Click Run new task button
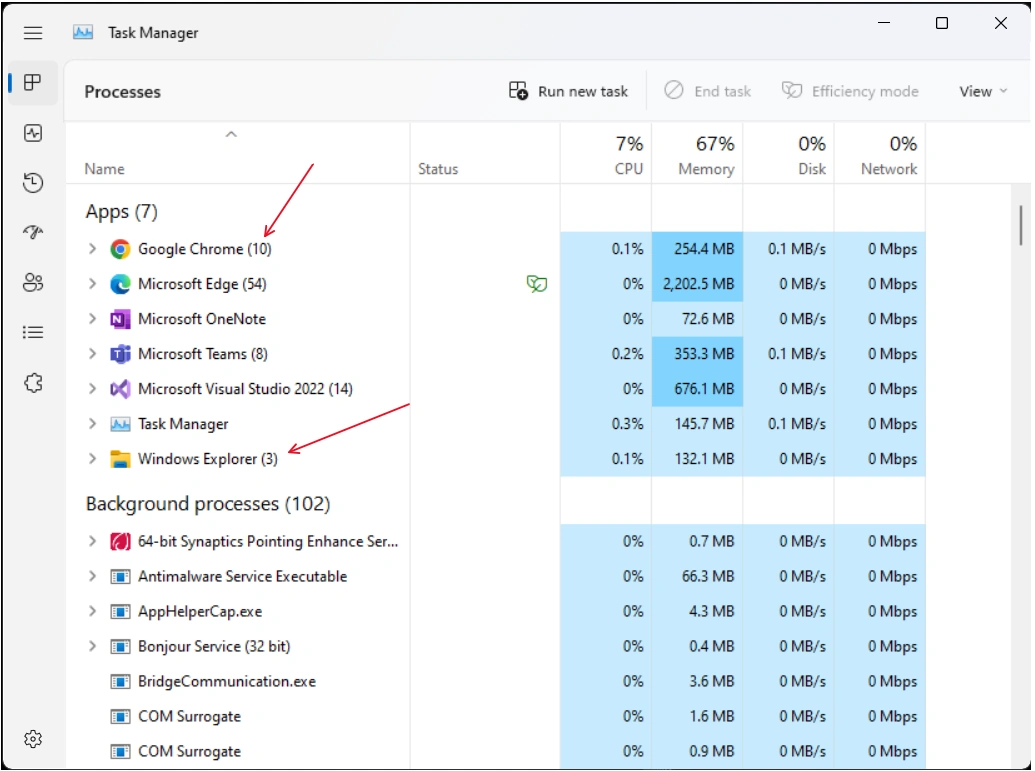The width and height of the screenshot is (1035, 771). point(568,91)
